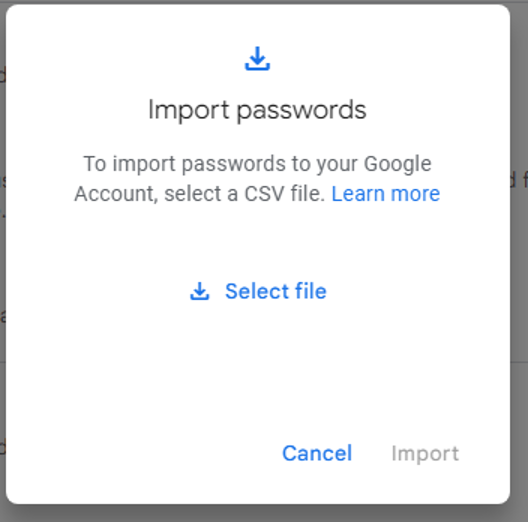Select a CSV file via Select file
Viewport: 528px width, 522px height.
click(258, 291)
